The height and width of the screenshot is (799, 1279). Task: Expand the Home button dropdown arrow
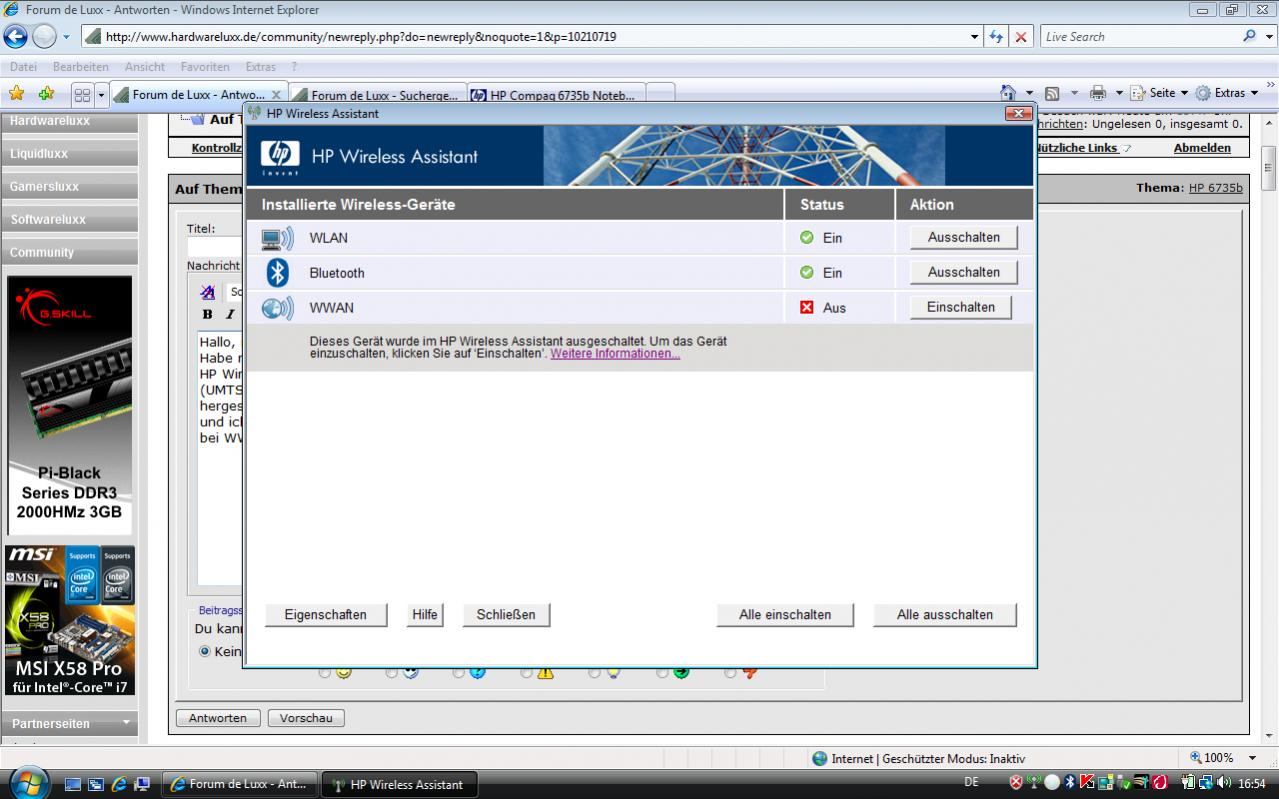pyautogui.click(x=1029, y=93)
